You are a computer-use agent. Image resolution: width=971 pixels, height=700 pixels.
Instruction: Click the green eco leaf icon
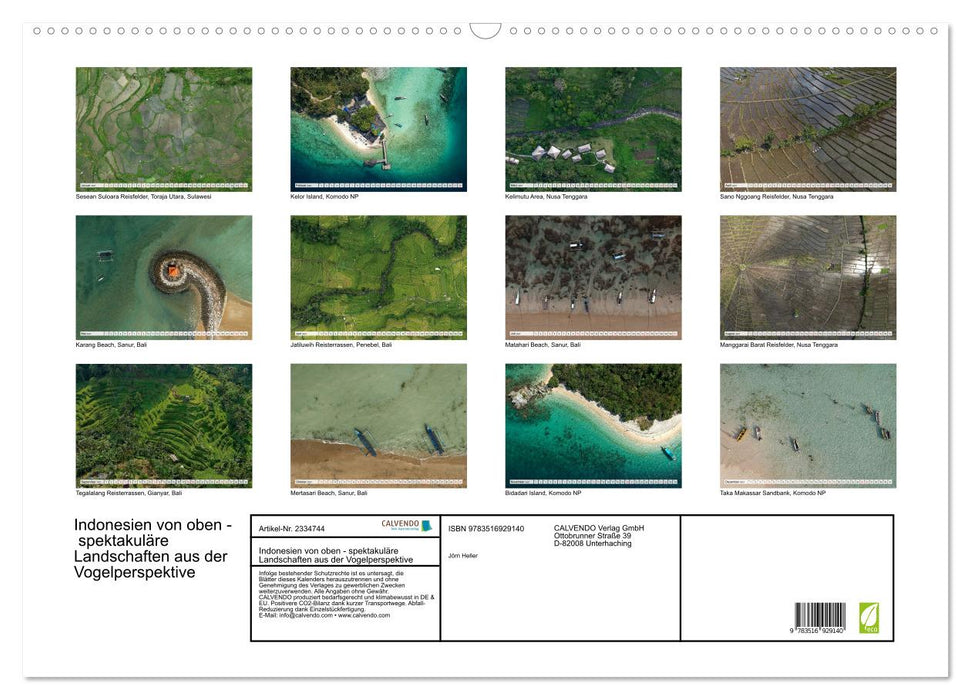tap(868, 618)
